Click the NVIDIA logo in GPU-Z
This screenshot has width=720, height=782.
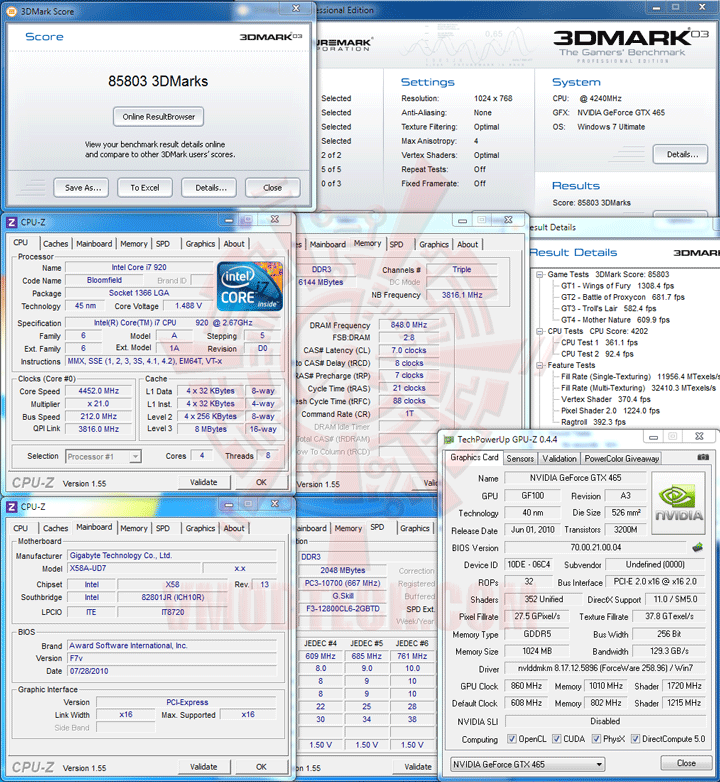pos(678,503)
